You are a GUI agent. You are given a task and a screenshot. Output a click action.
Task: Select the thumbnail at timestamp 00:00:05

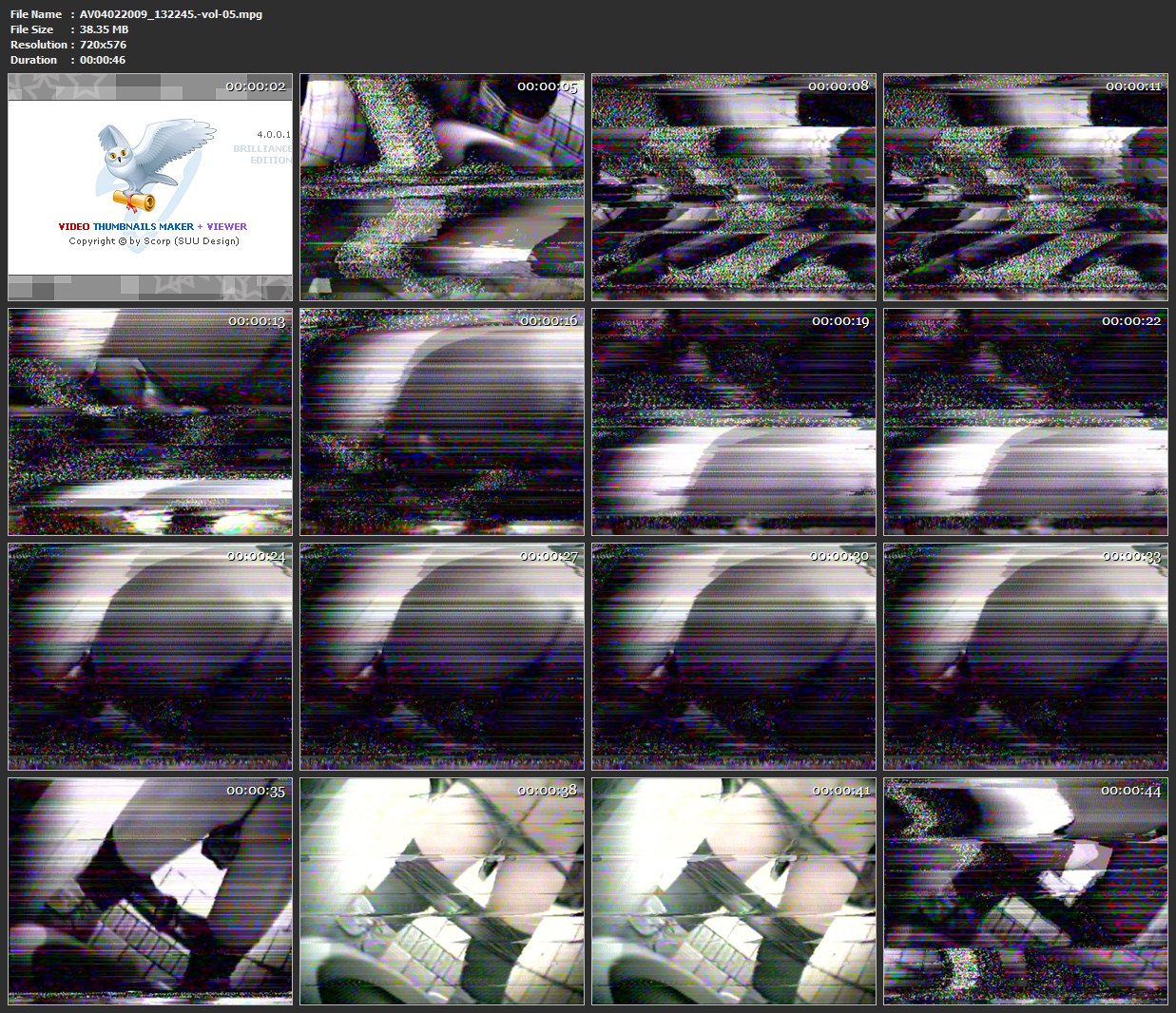point(442,187)
